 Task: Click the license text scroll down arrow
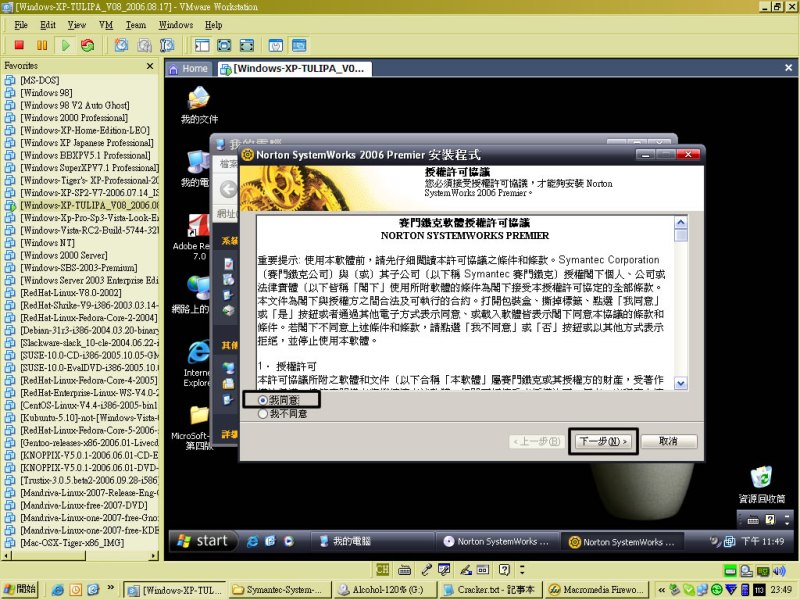681,383
